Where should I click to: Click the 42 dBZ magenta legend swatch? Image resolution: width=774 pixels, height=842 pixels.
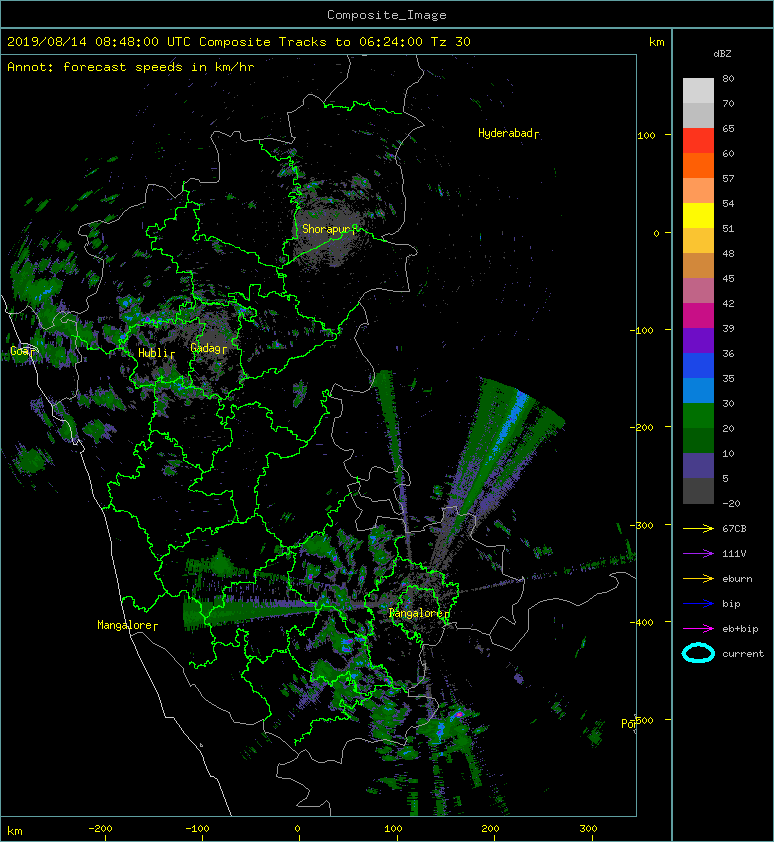pyautogui.click(x=698, y=315)
